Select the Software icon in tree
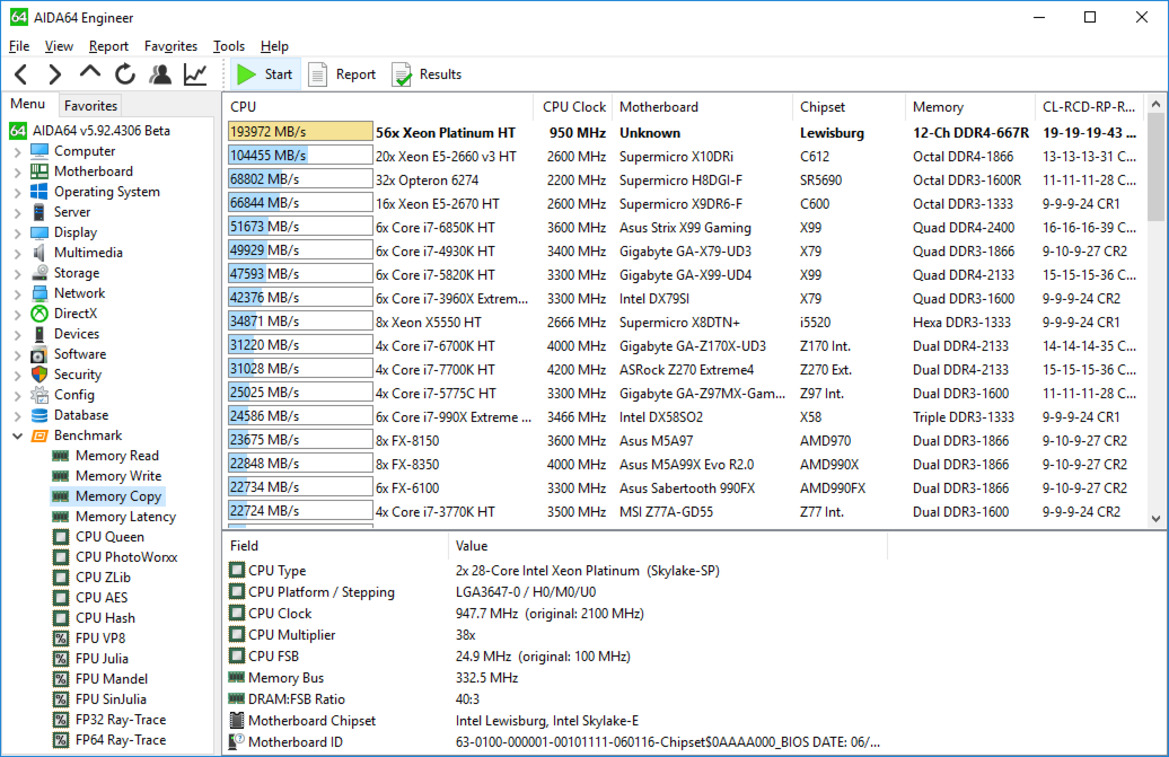 pos(40,354)
